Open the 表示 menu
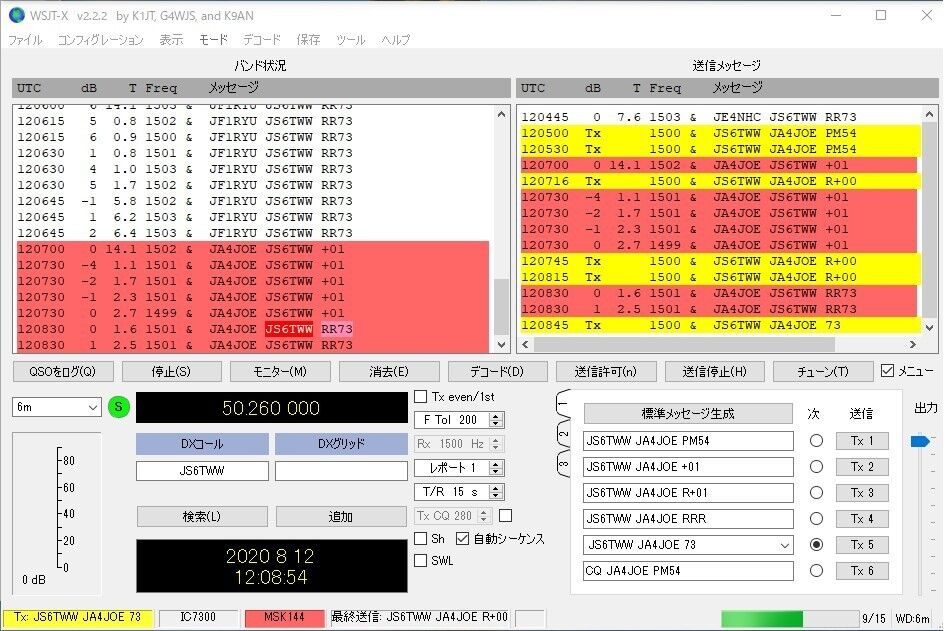Viewport: 951px width, 631px height. 171,40
